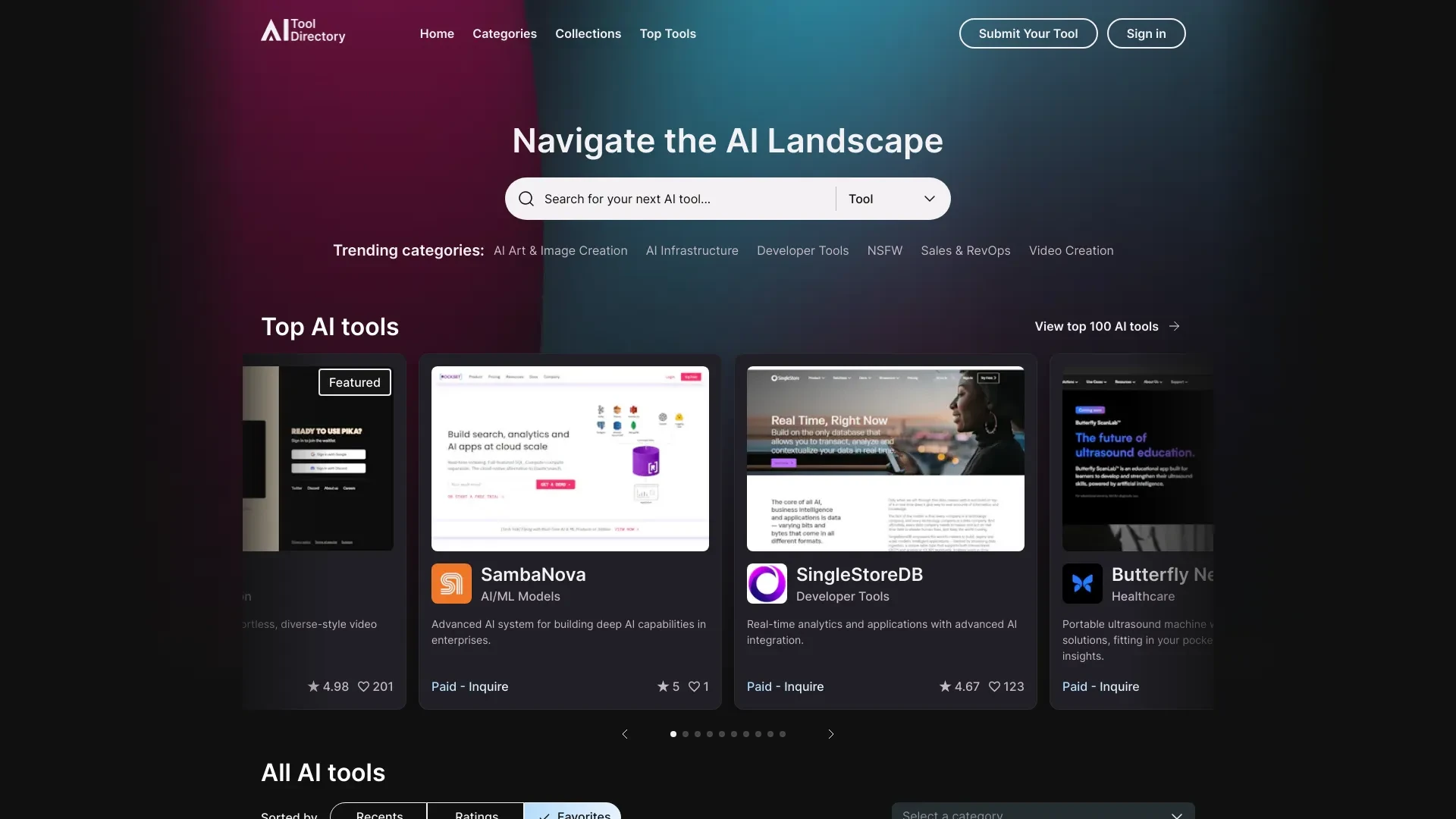Viewport: 1456px width, 819px height.
Task: Click the Sign In button
Action: pyautogui.click(x=1146, y=33)
